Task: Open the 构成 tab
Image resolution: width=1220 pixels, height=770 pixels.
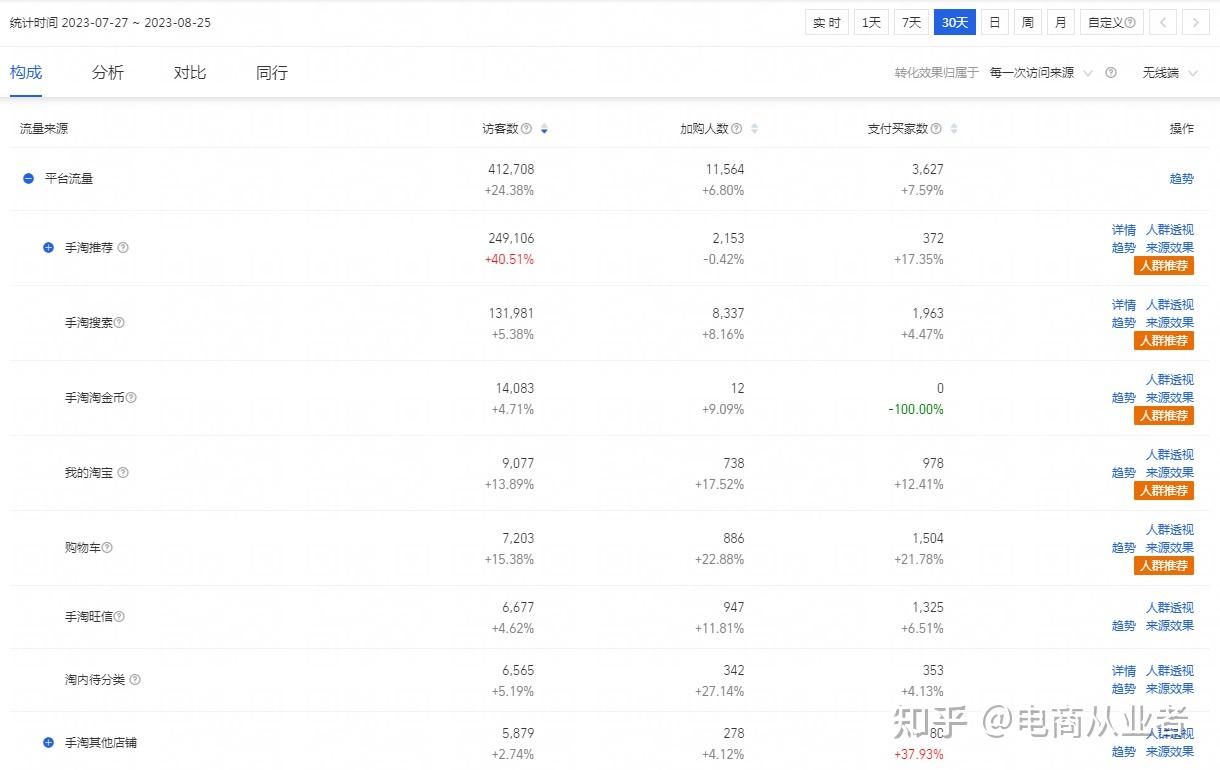Action: pos(26,72)
